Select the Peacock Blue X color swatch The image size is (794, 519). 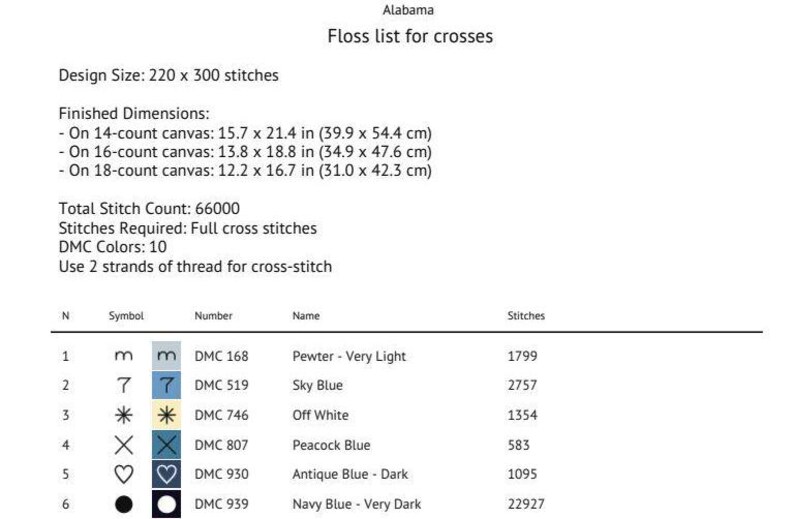(x=166, y=445)
